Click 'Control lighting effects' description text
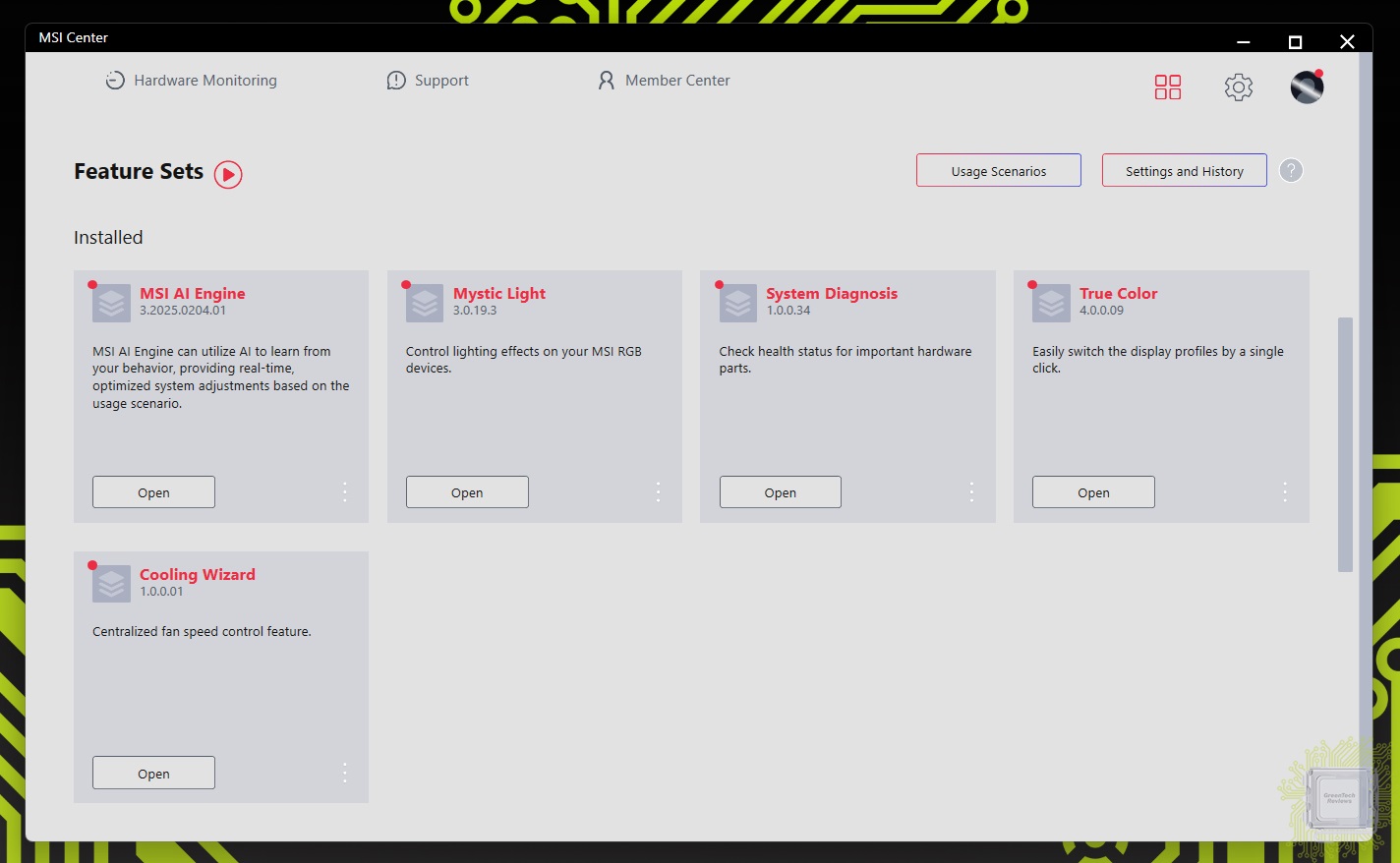Image resolution: width=1400 pixels, height=863 pixels. 524,360
